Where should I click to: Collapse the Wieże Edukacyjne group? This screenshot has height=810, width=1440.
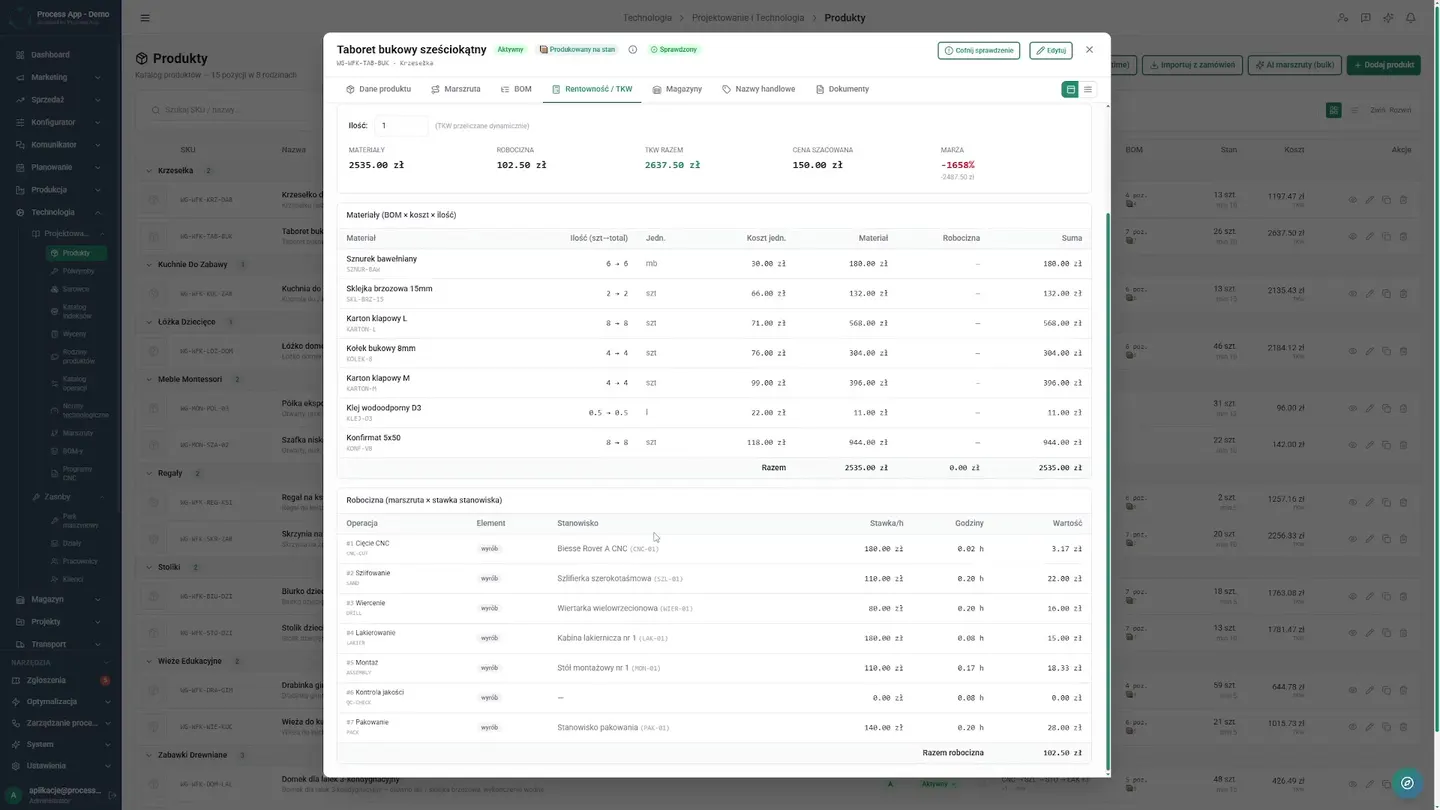tap(150, 661)
